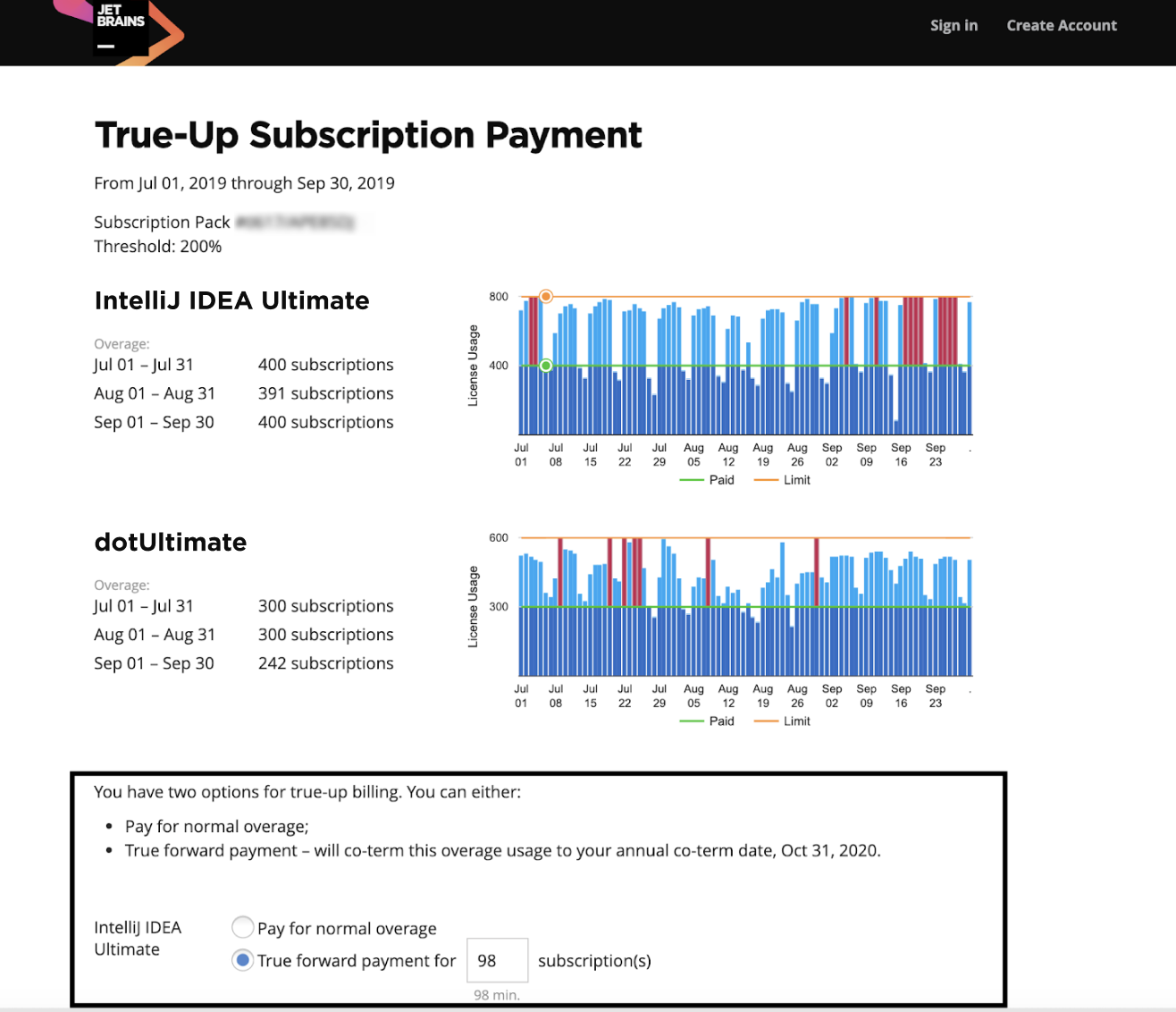
Task: Click the JetBrains logo in the header
Action: click(x=119, y=31)
